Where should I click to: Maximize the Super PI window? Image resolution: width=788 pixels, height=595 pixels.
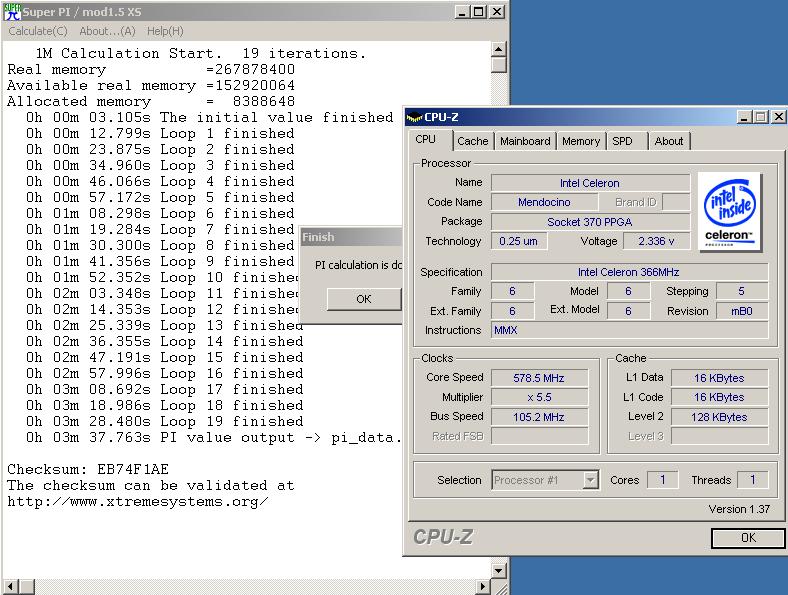pyautogui.click(x=479, y=12)
